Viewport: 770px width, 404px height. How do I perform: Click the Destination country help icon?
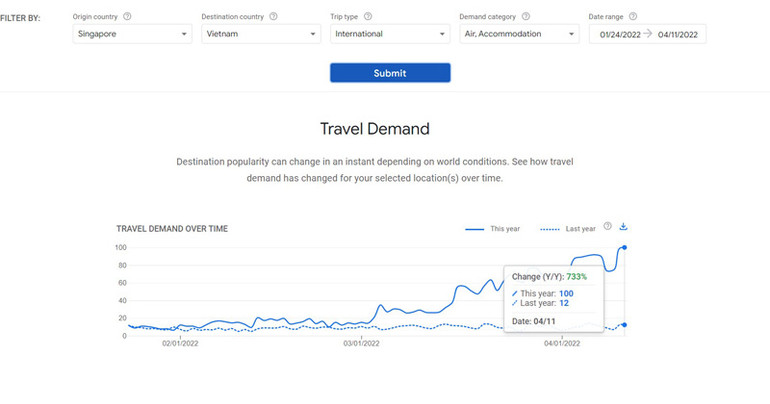click(x=274, y=16)
